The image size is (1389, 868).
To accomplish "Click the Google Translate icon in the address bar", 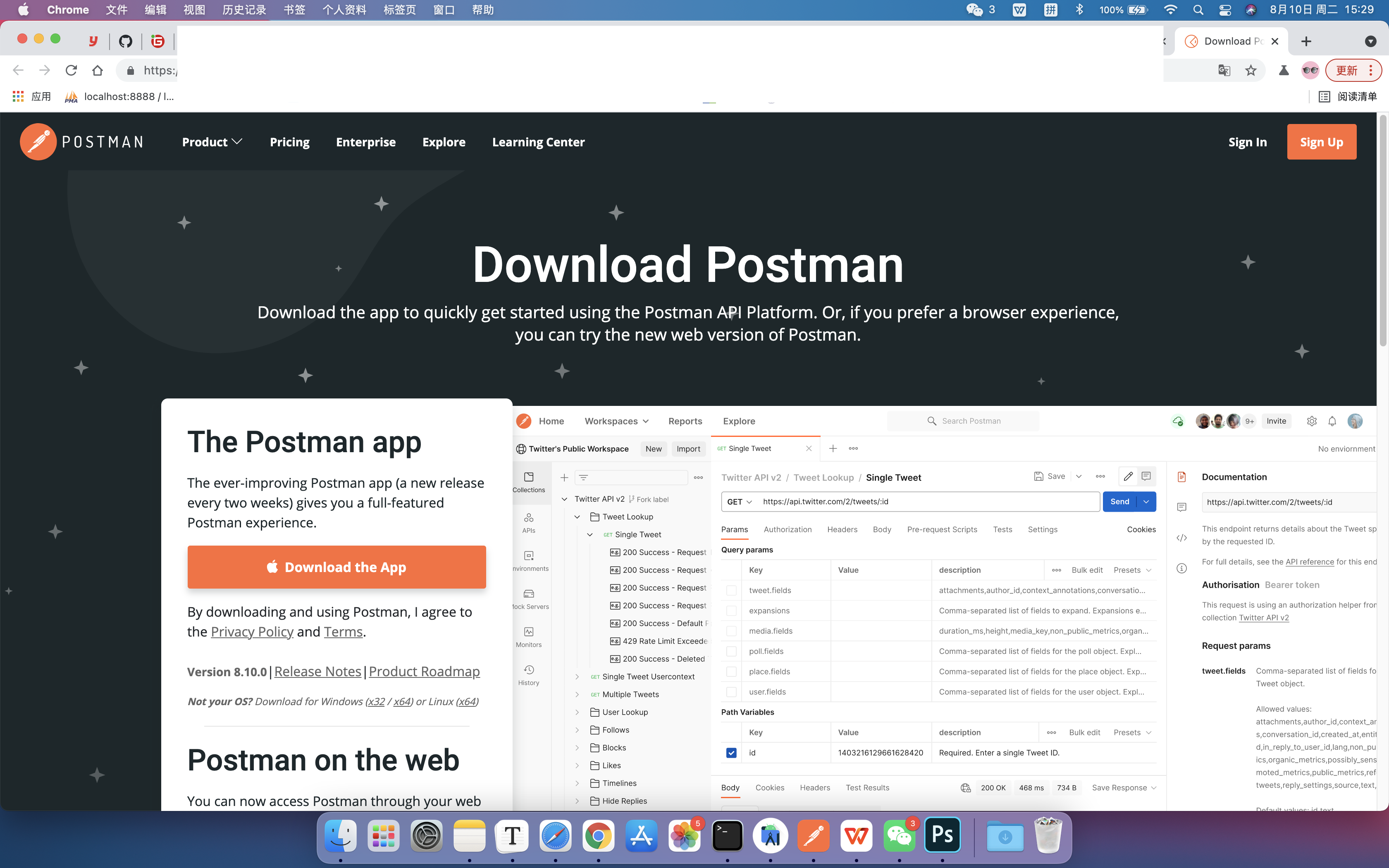I will pyautogui.click(x=1224, y=71).
